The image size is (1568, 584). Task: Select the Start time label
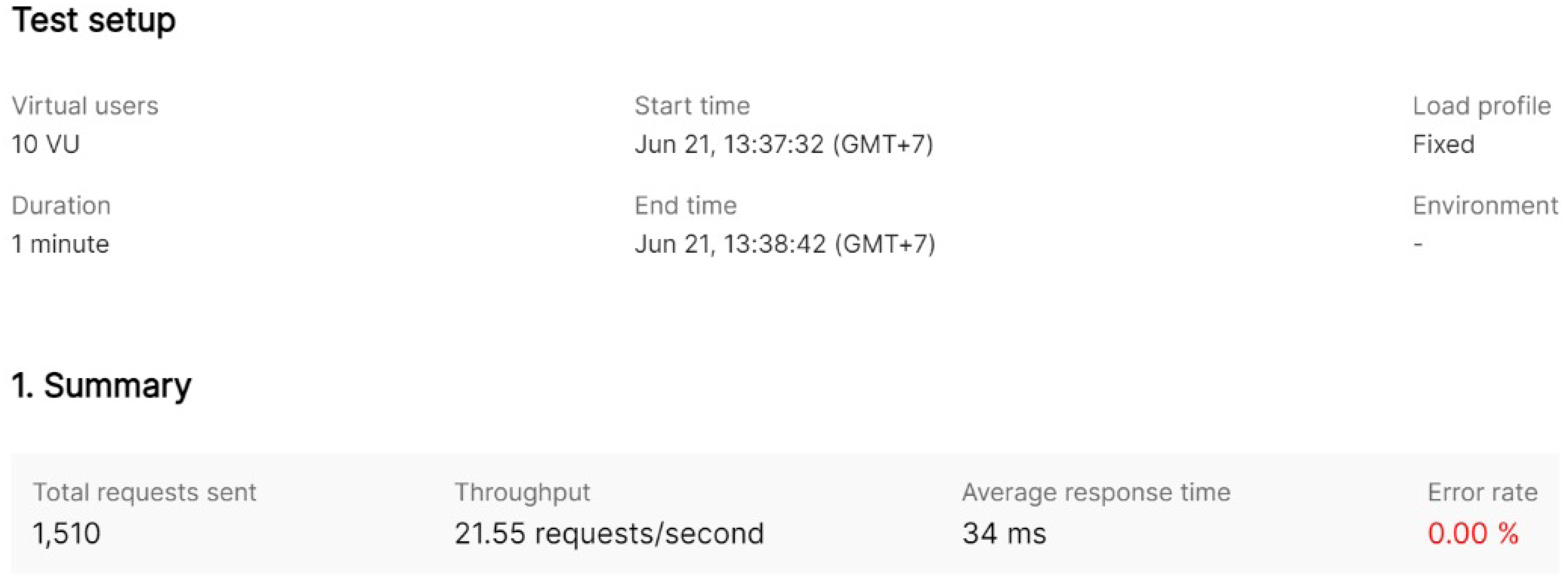692,106
